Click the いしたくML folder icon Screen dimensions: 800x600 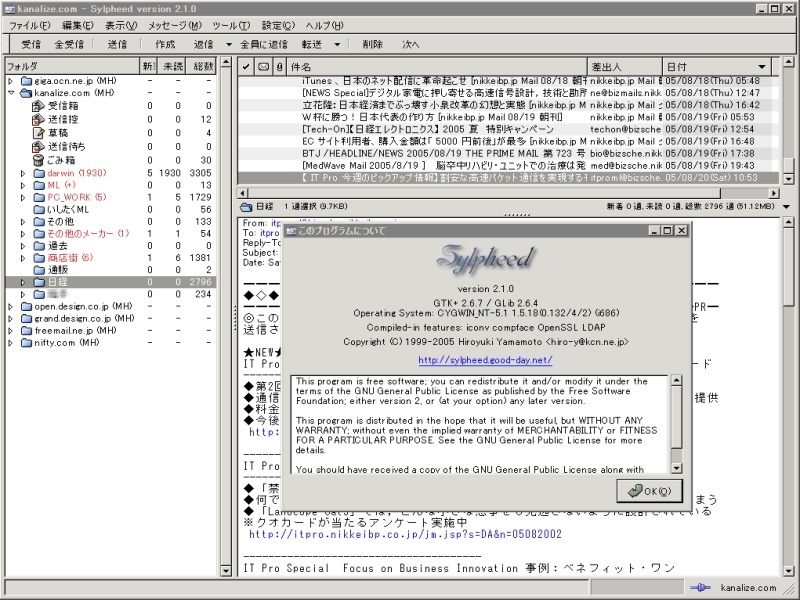(39, 210)
